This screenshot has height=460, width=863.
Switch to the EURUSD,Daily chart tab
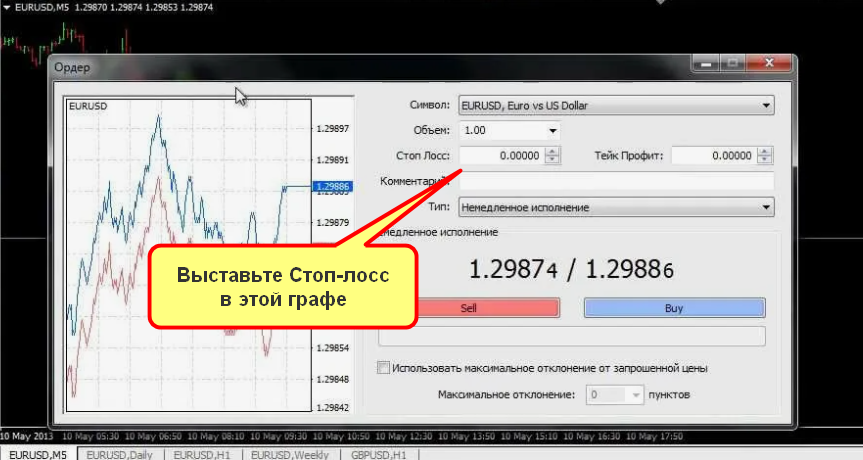(x=119, y=454)
